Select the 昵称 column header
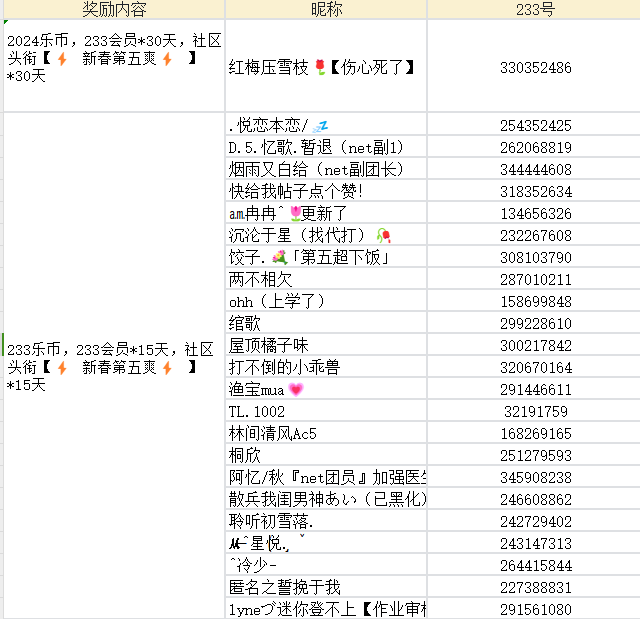 326,10
